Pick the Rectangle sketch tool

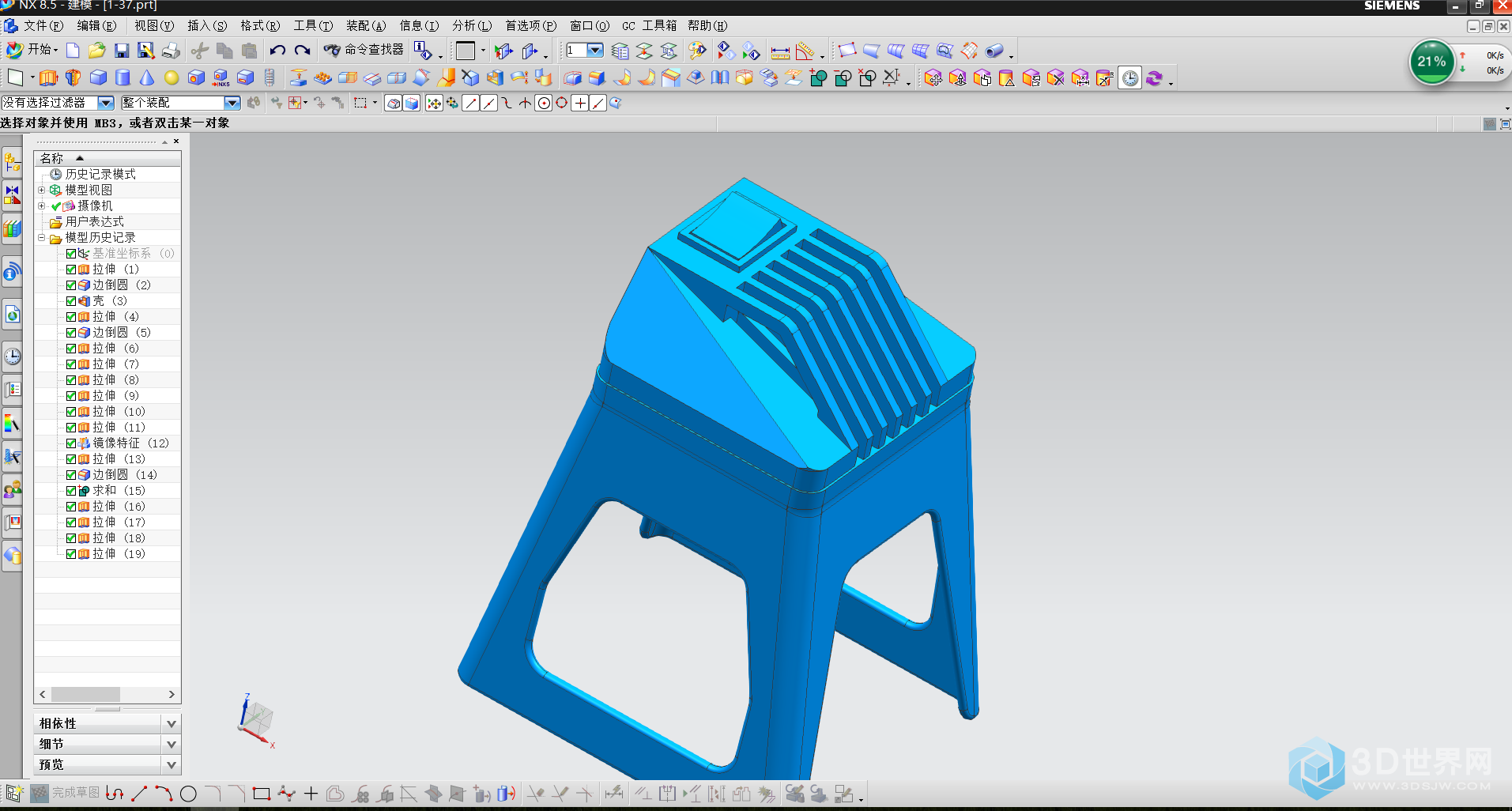(262, 794)
